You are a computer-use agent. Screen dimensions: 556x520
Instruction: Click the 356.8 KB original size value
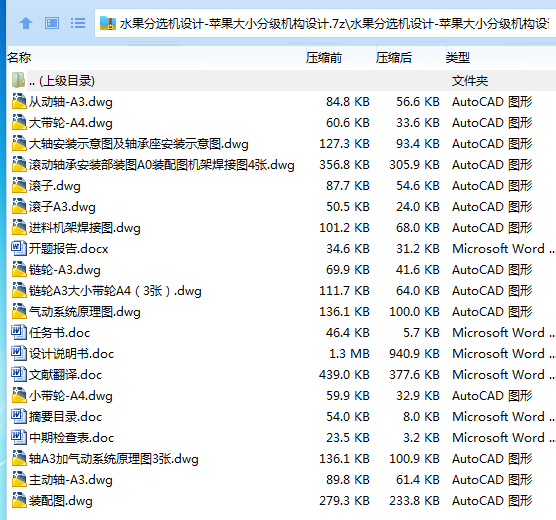[x=344, y=165]
